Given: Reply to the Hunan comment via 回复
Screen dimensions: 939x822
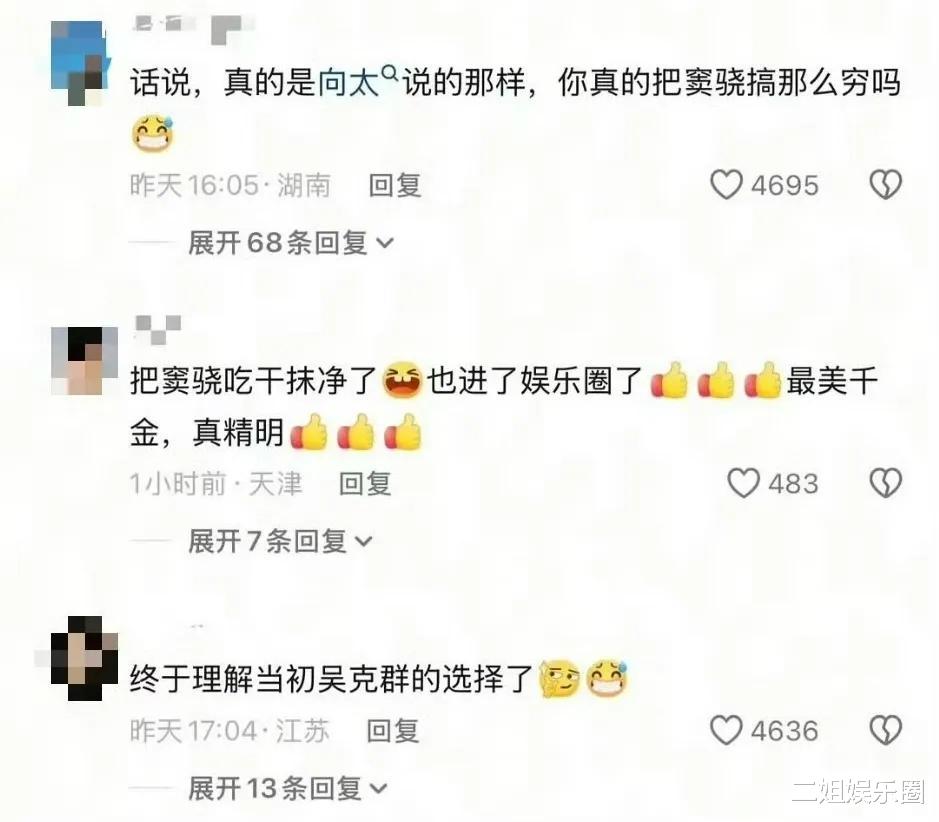Looking at the screenshot, I should tap(395, 185).
